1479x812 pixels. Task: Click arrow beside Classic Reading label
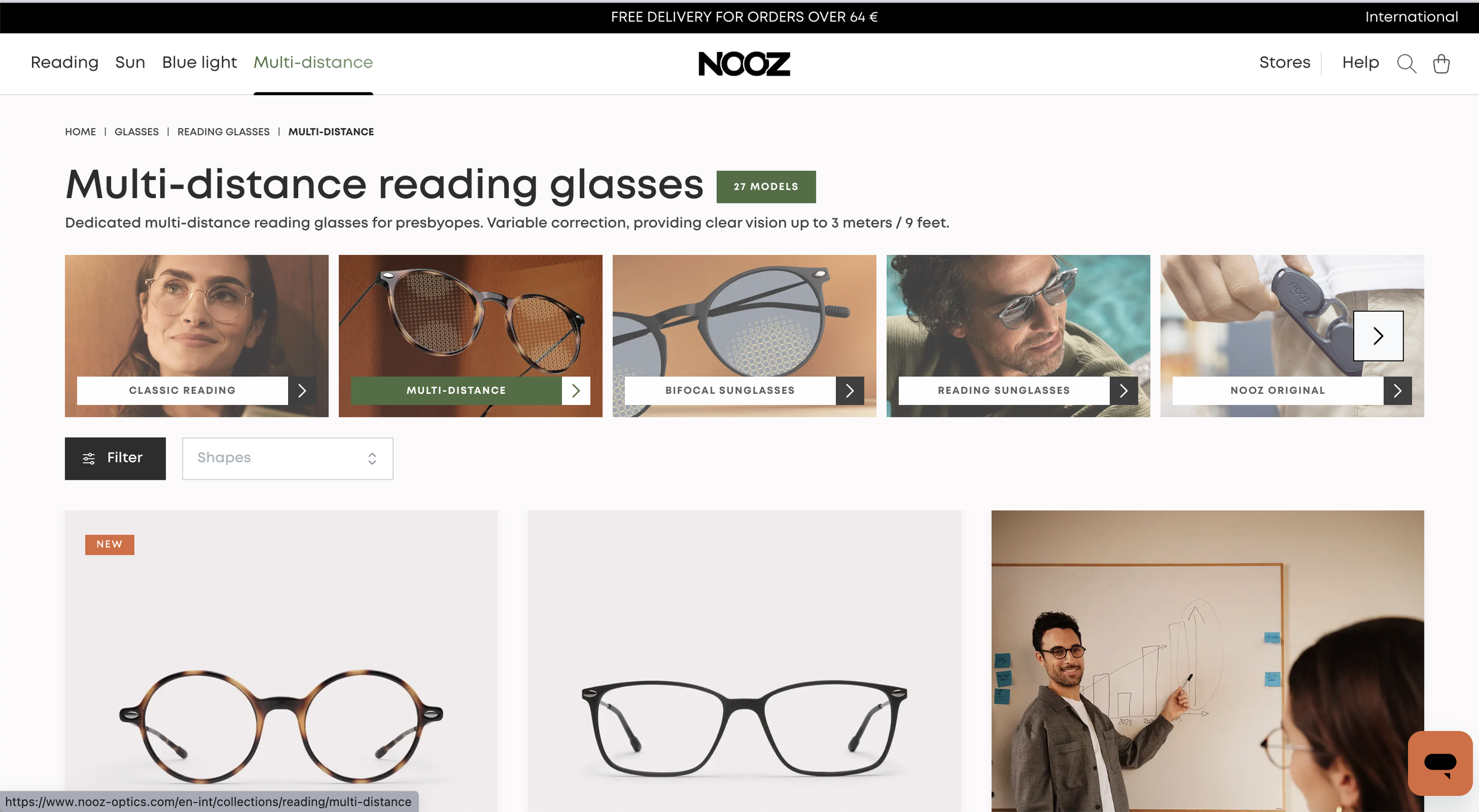[302, 390]
